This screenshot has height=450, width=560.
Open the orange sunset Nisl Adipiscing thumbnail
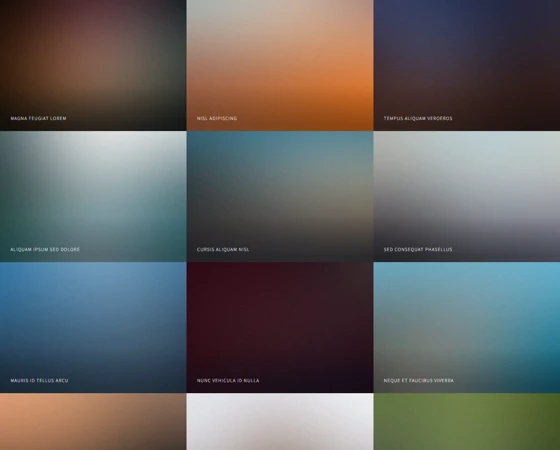click(x=280, y=65)
